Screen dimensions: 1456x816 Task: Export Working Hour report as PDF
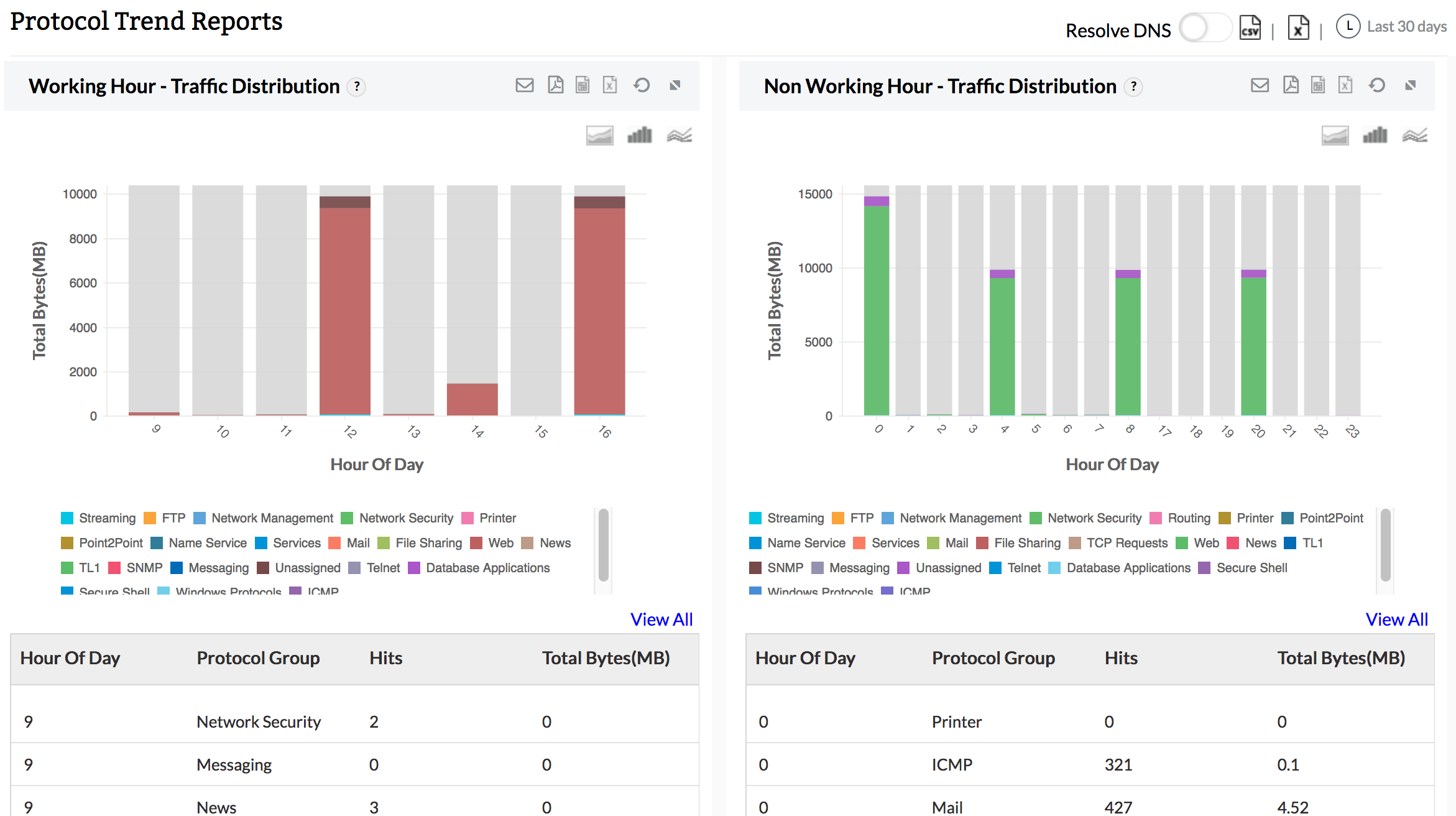pos(555,85)
